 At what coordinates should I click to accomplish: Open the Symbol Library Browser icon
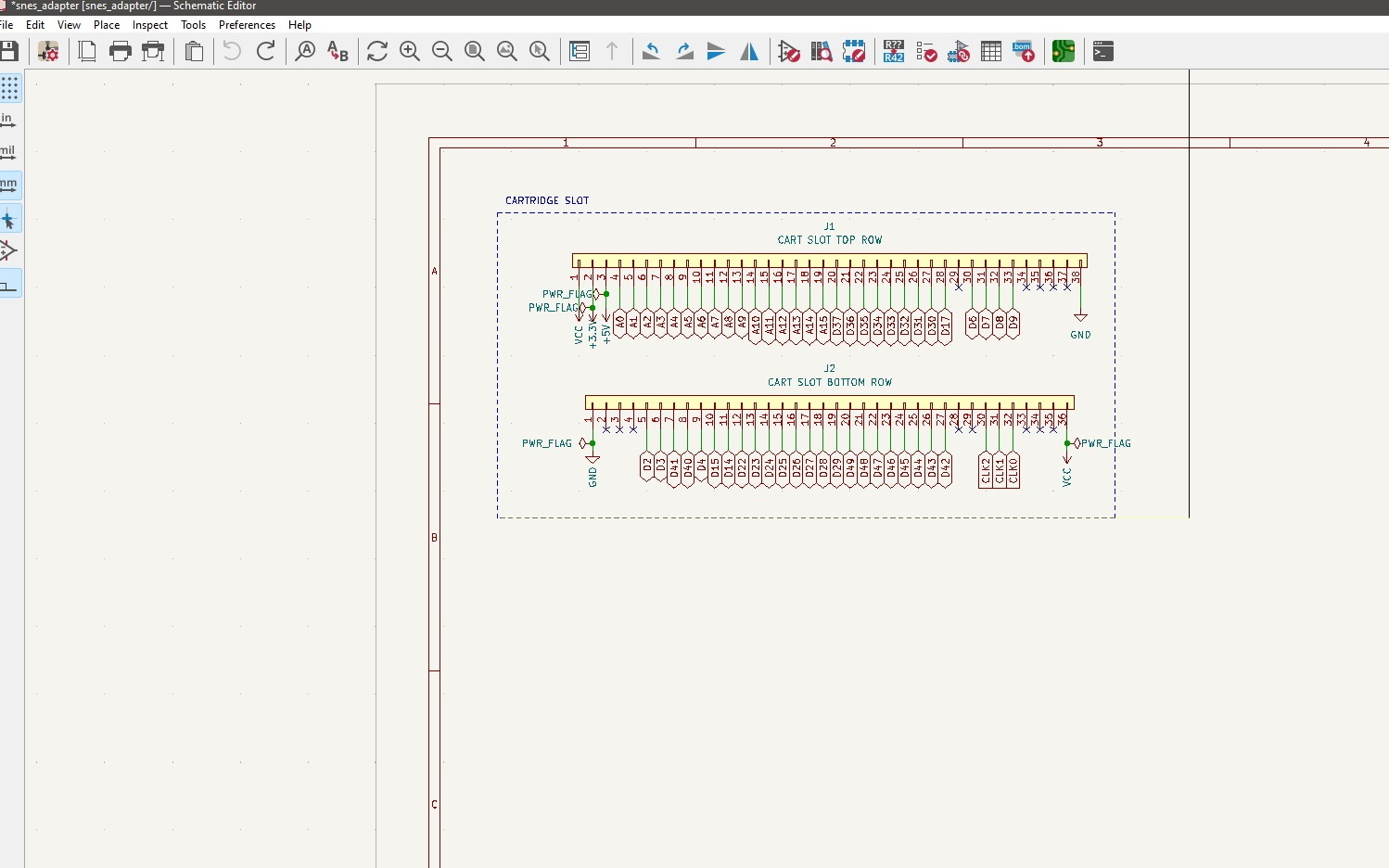(822, 52)
